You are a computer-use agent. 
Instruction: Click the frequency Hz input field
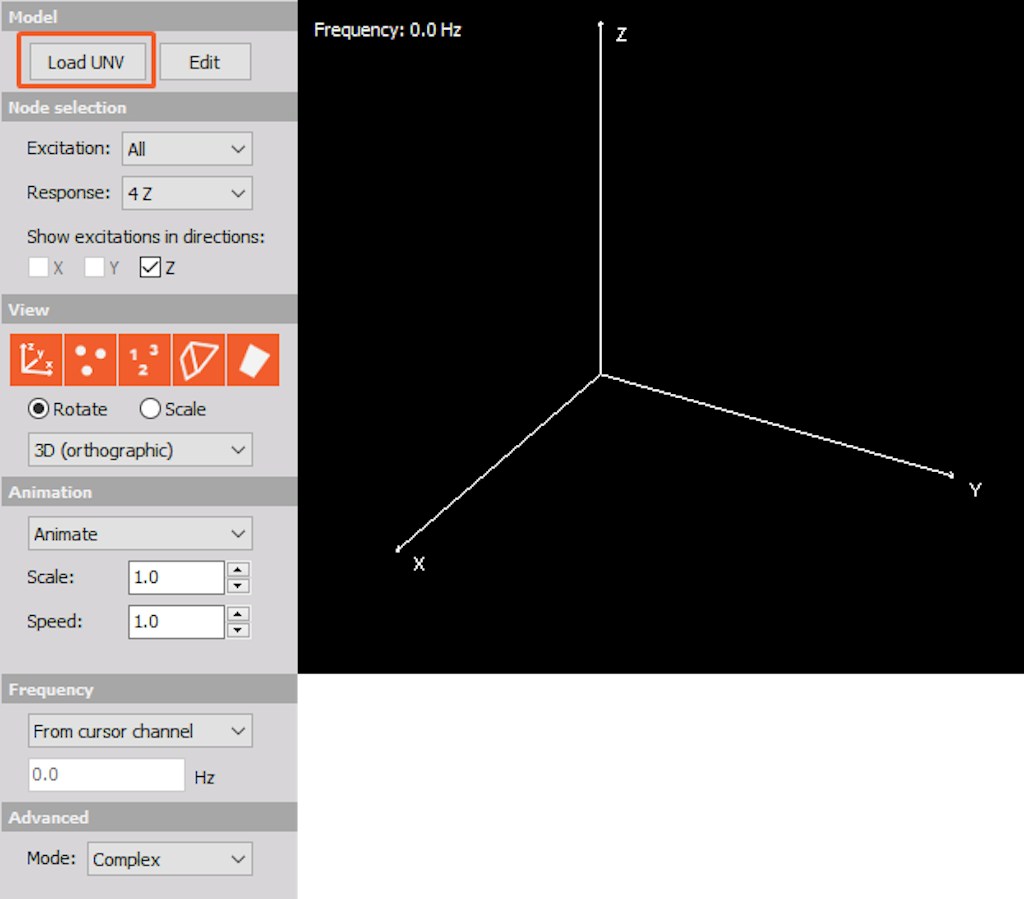[106, 775]
